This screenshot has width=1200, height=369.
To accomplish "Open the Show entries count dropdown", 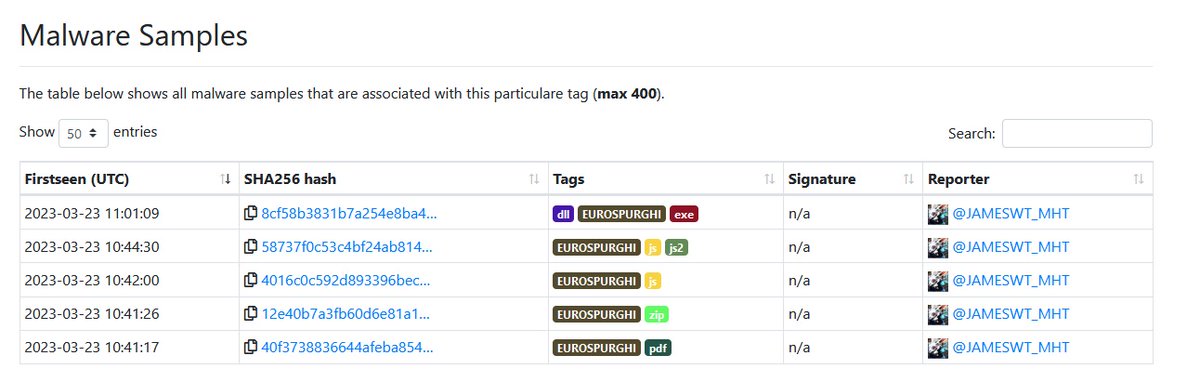I will 83,133.
